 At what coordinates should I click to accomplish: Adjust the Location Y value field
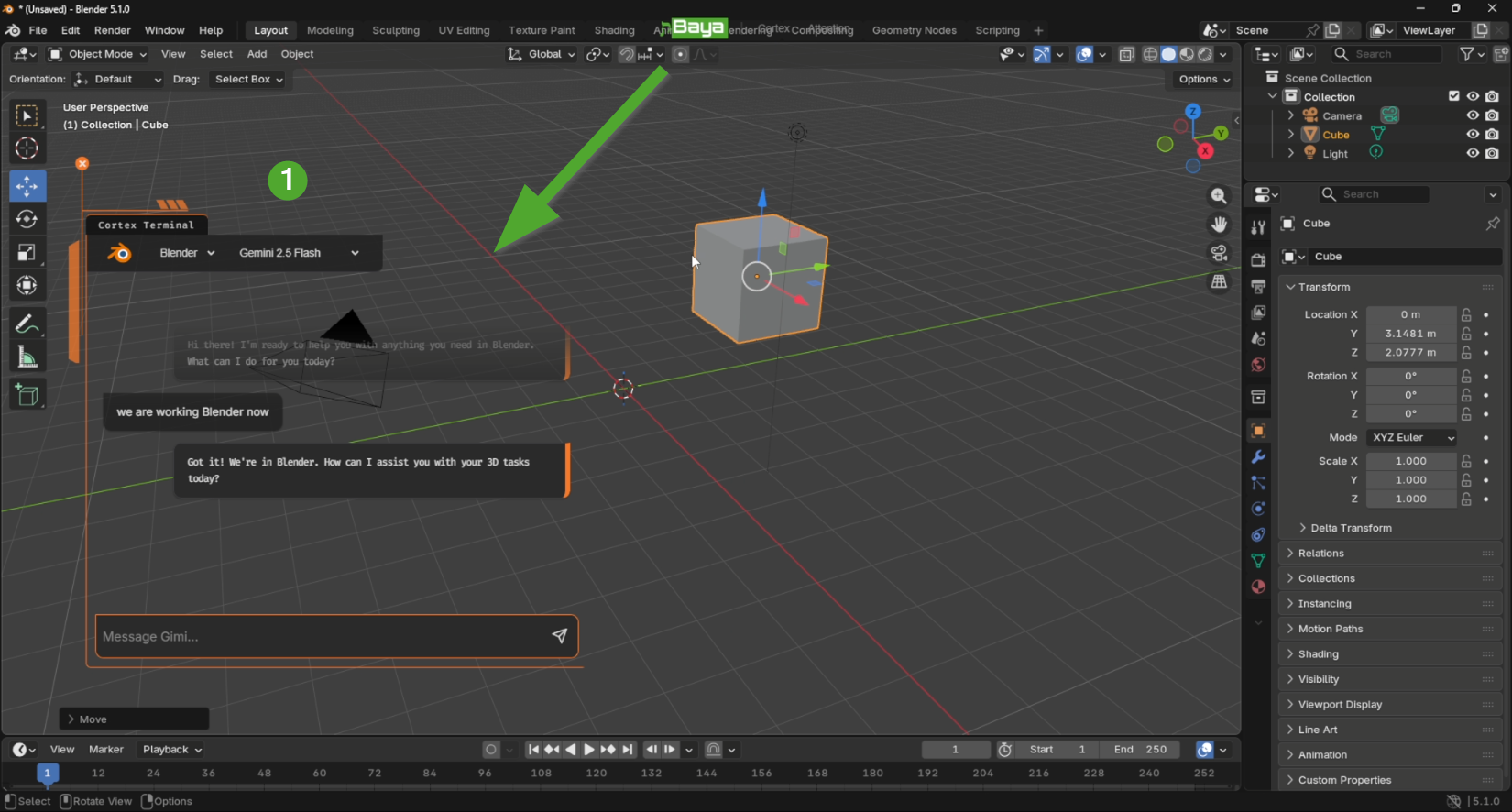[x=1410, y=334]
